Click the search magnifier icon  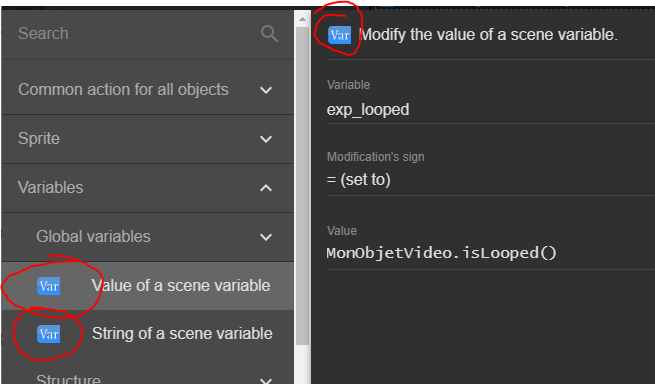(269, 33)
